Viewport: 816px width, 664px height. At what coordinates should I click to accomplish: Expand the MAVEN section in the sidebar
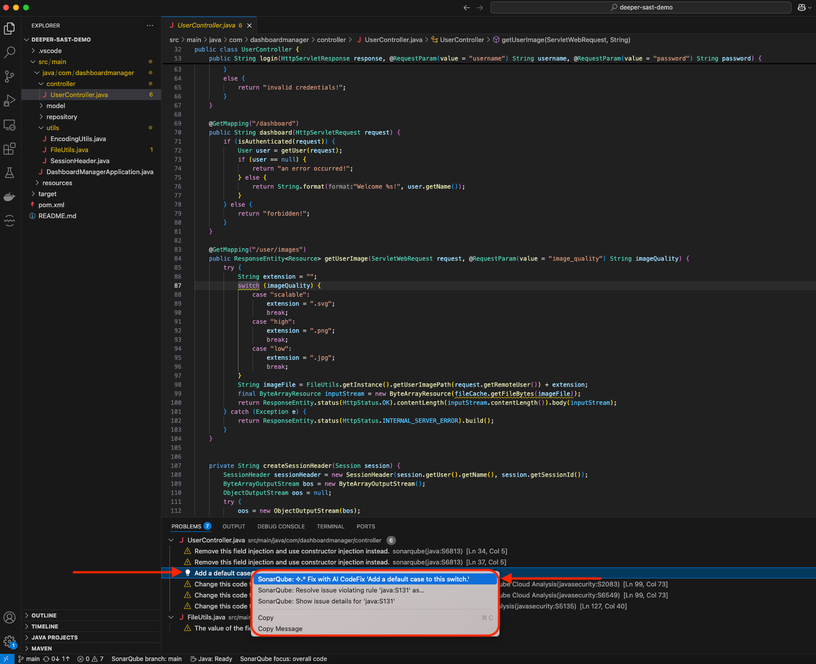tap(40, 648)
